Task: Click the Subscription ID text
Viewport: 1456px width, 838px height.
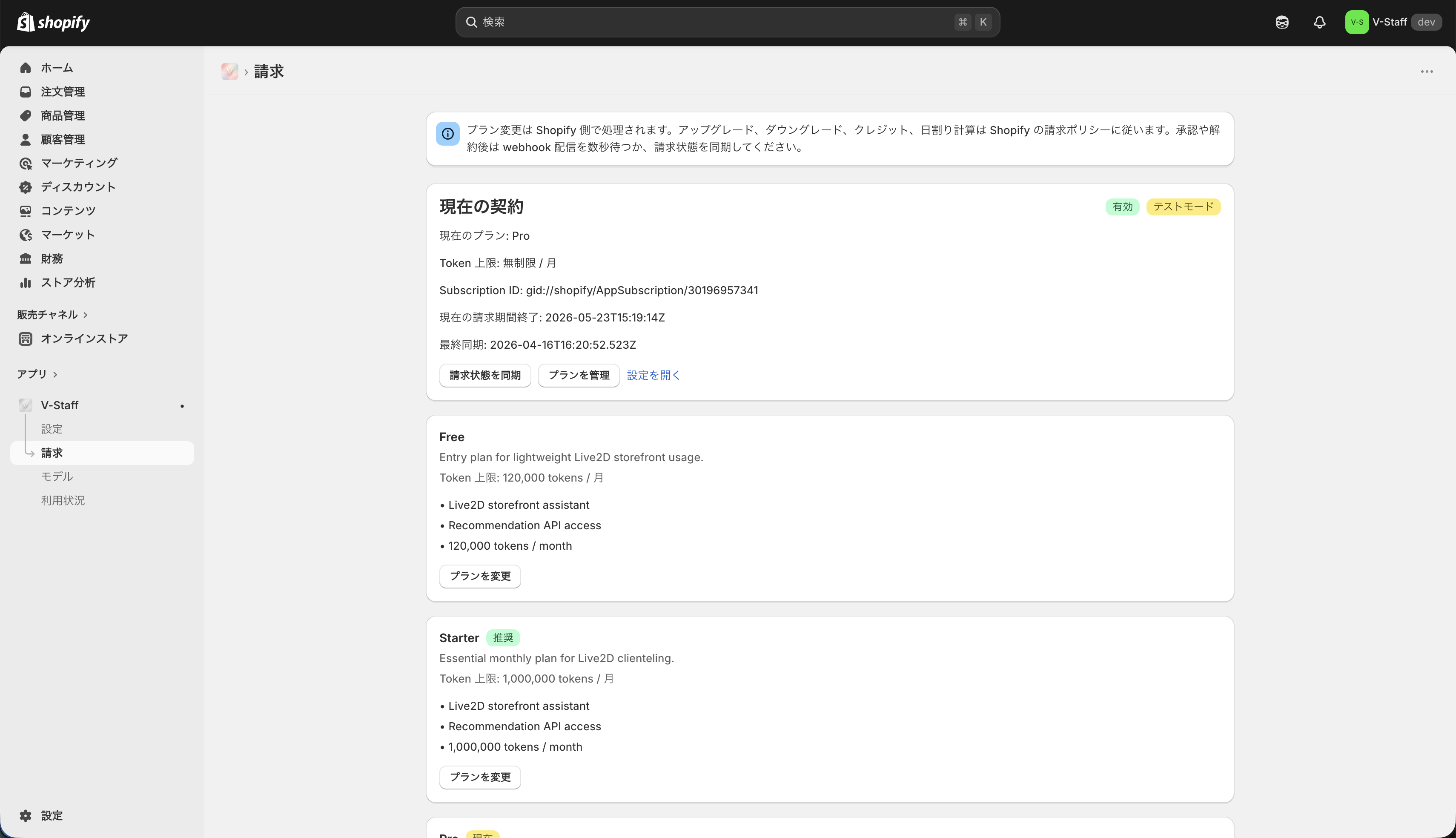Action: [x=598, y=290]
